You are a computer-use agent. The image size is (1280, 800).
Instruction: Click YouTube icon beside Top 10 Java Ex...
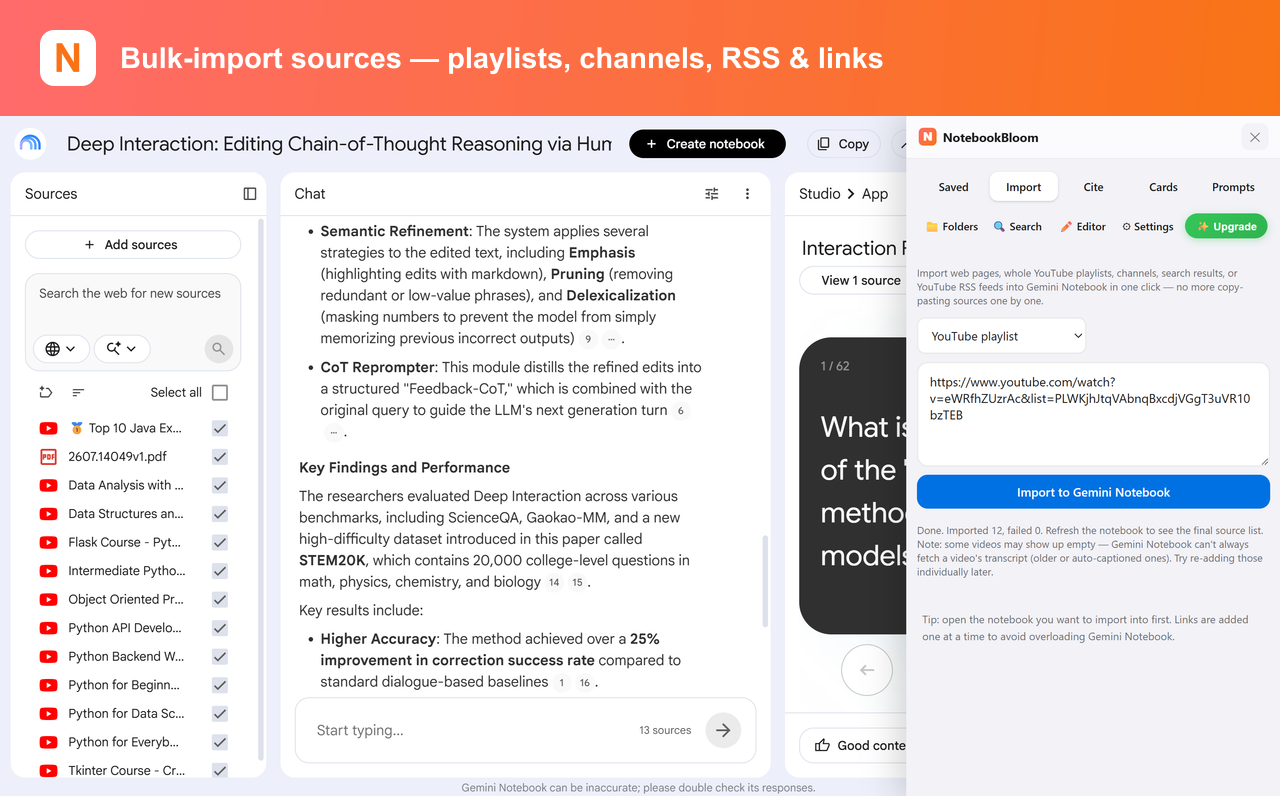48,428
